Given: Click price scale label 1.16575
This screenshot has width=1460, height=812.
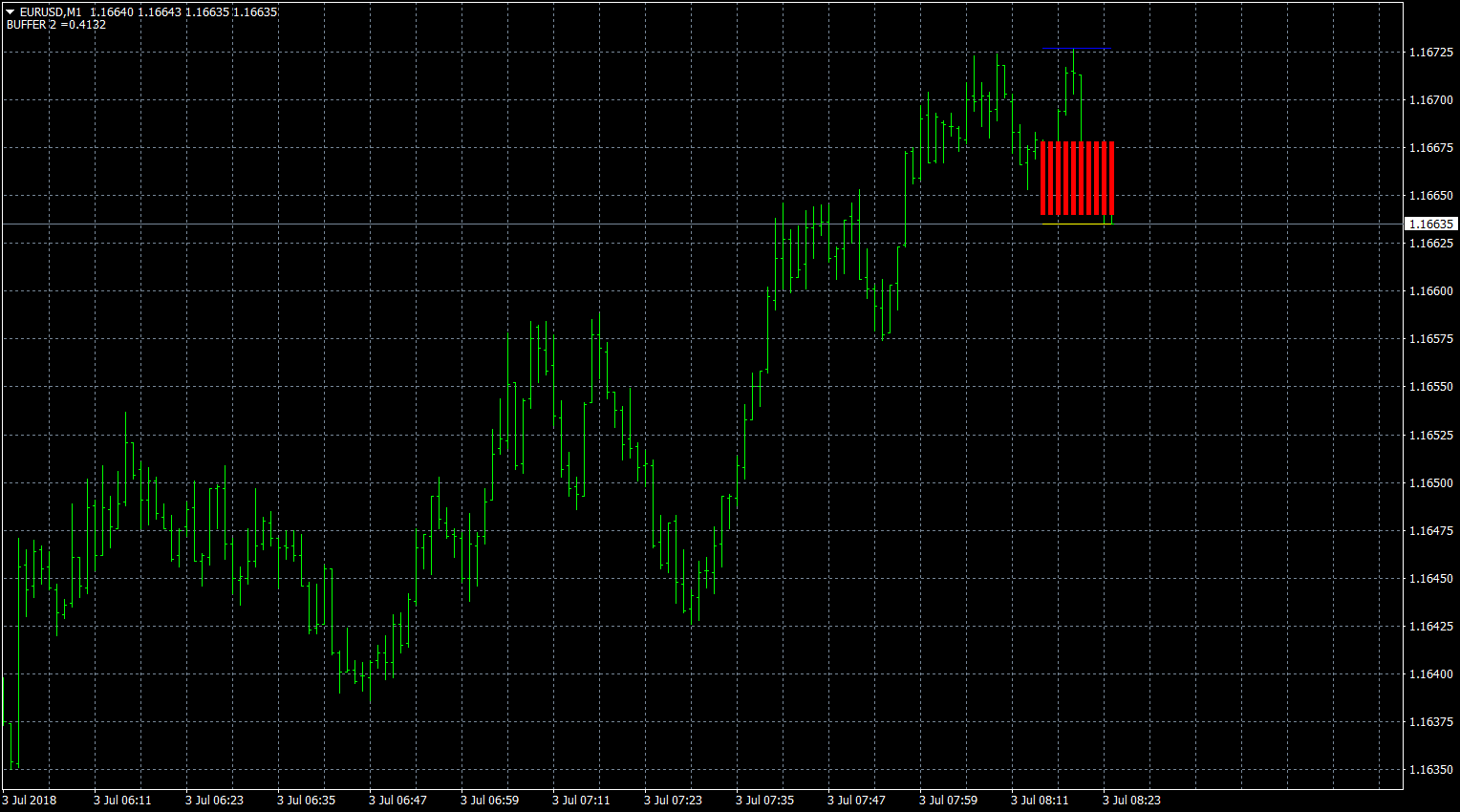Looking at the screenshot, I should [x=1431, y=339].
